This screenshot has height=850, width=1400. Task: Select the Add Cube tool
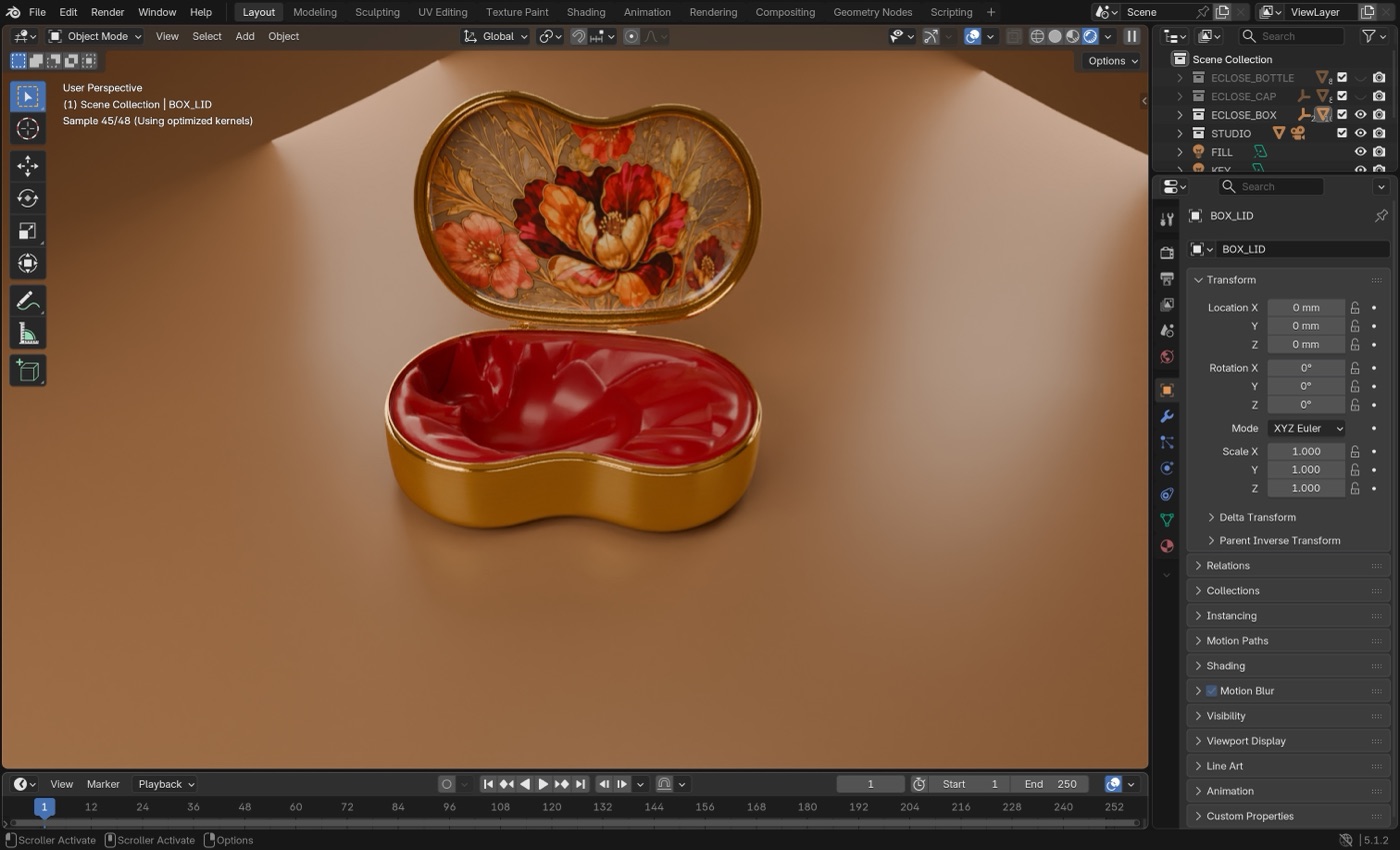tap(28, 371)
